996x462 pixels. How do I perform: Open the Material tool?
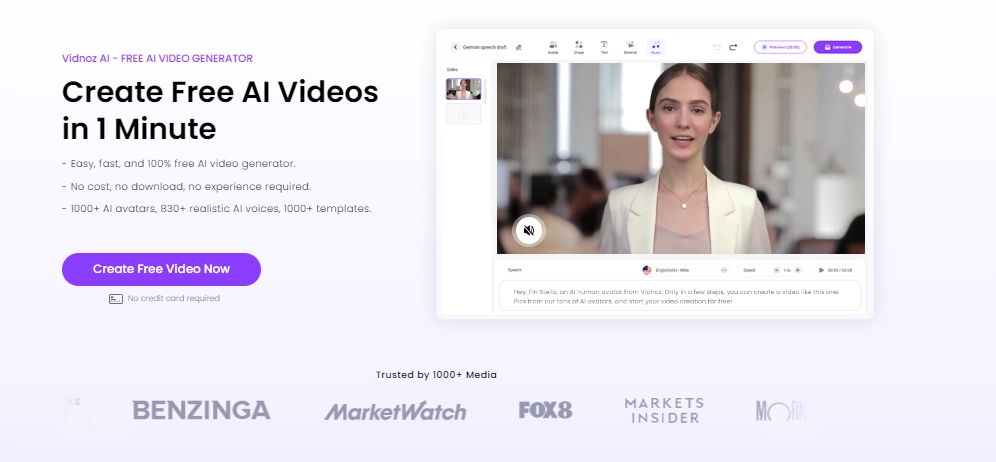(630, 46)
